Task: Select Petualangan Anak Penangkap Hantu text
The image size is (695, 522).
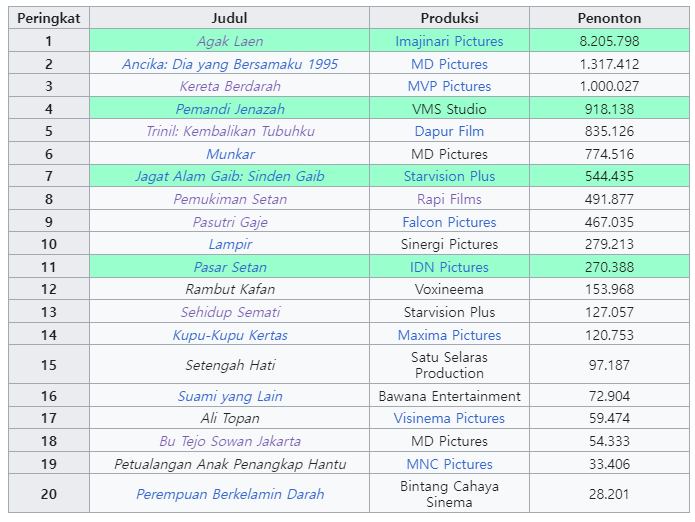Action: click(x=230, y=464)
